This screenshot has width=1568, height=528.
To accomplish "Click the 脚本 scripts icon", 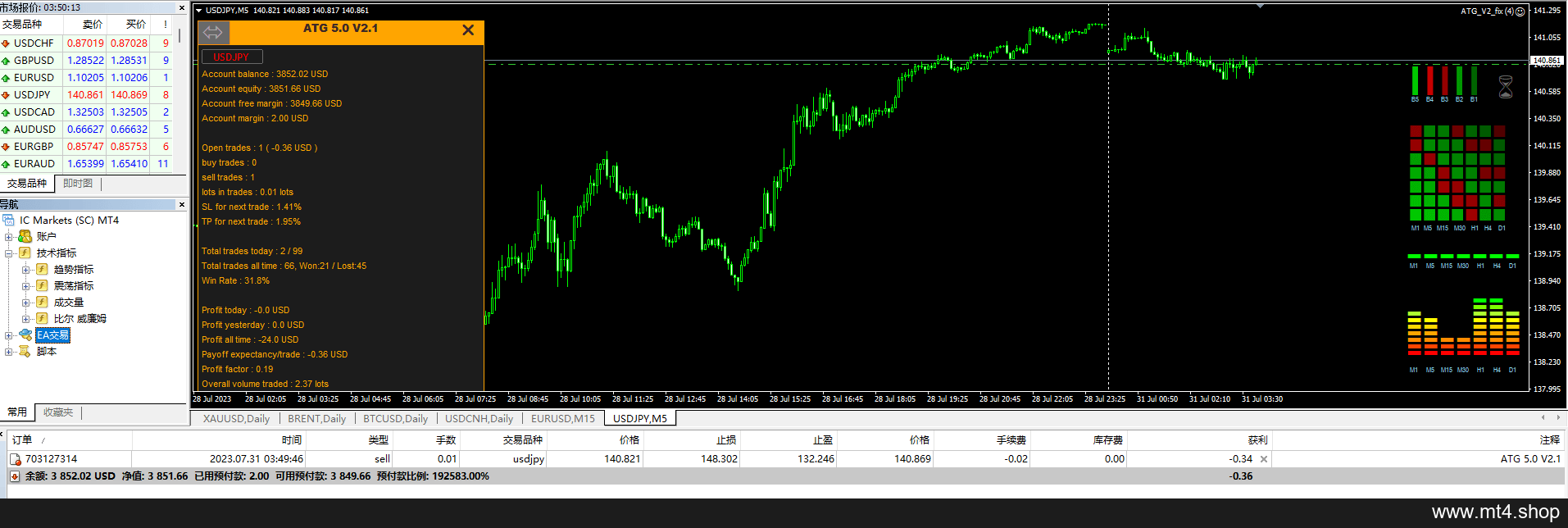I will [x=25, y=351].
